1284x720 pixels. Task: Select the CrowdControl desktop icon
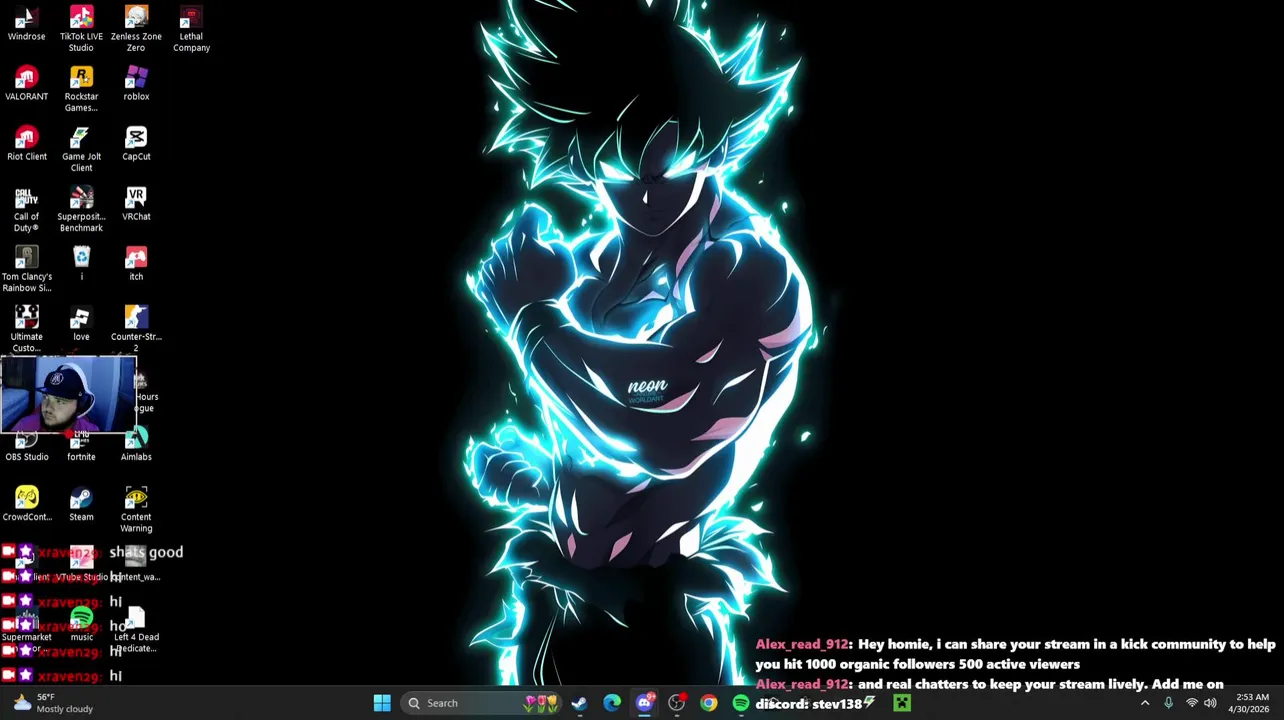pos(26,504)
